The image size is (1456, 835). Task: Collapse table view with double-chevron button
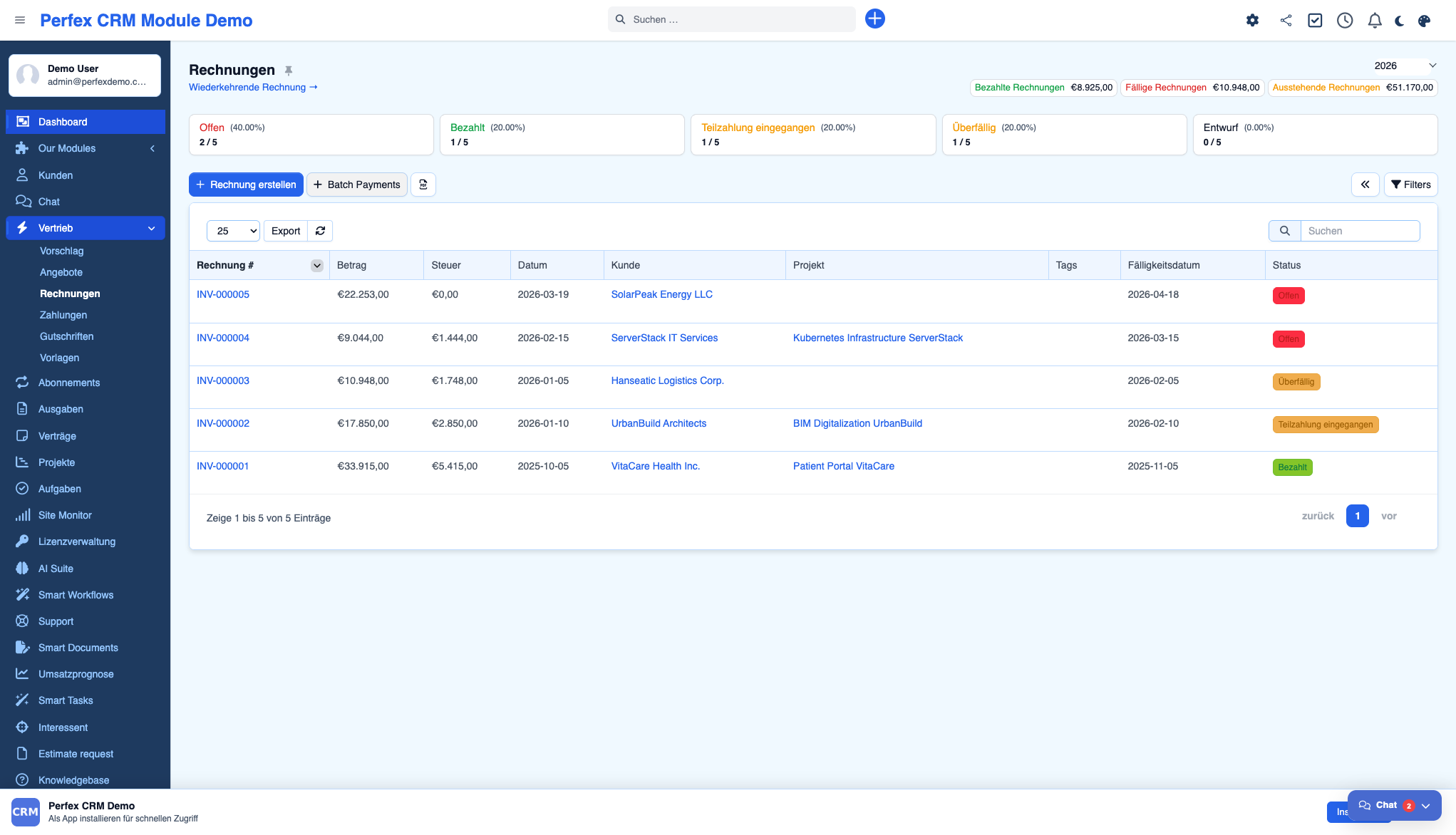point(1365,185)
